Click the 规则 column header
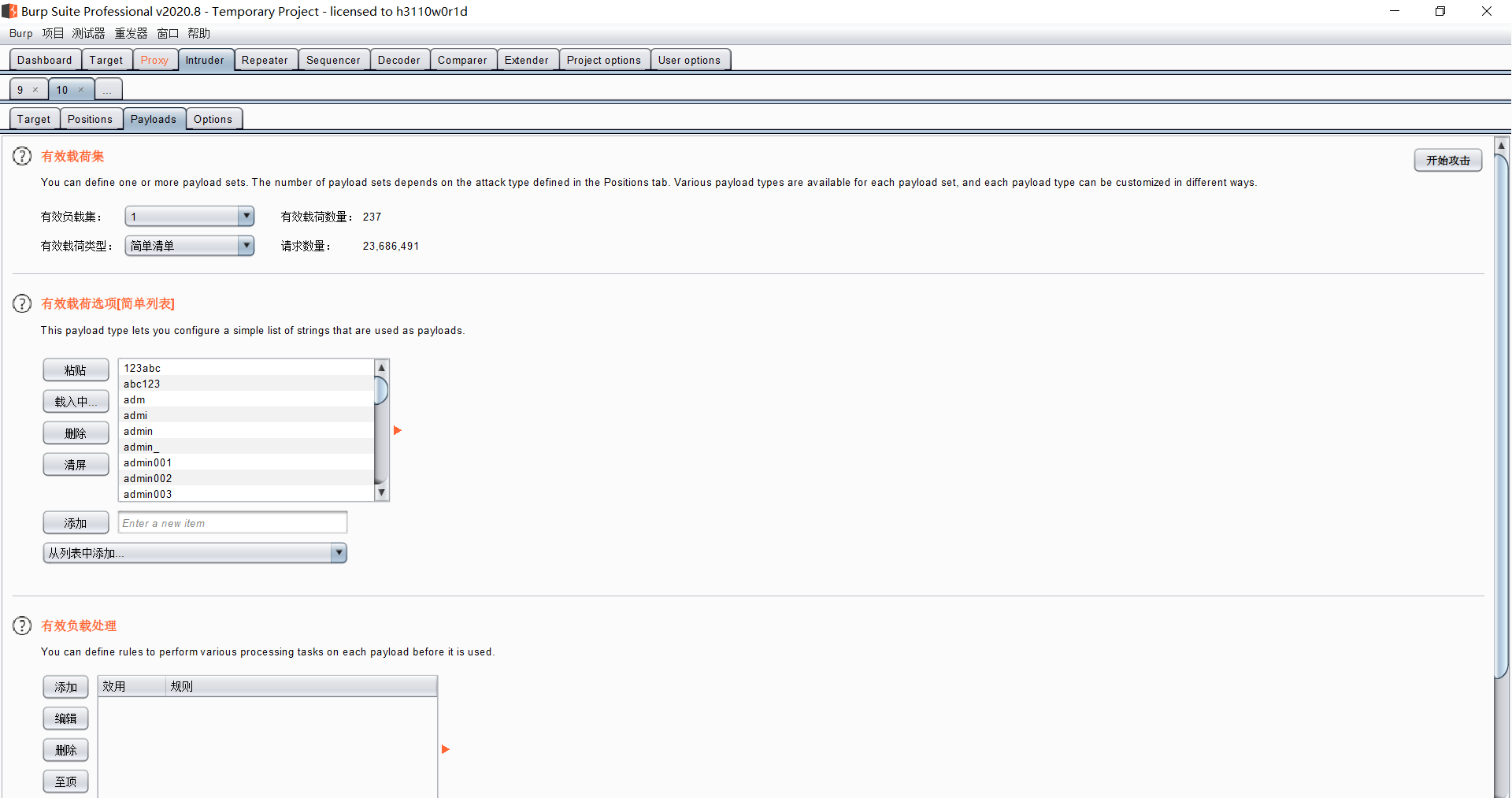The width and height of the screenshot is (1512, 798). (302, 686)
